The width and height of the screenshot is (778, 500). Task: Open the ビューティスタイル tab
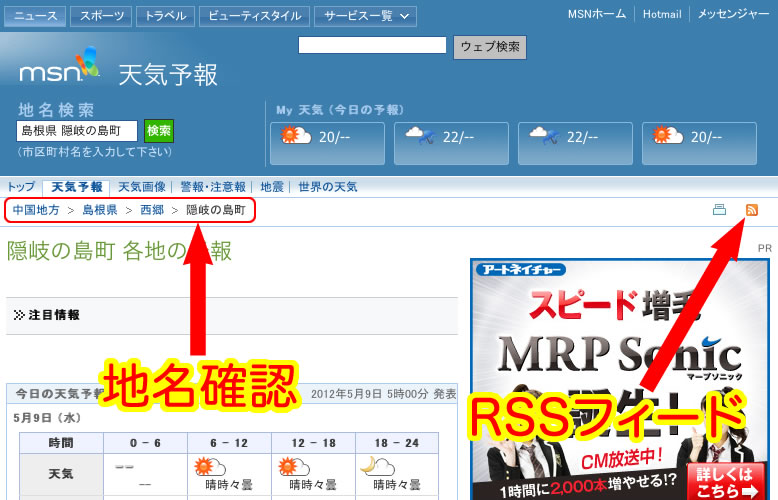point(255,16)
